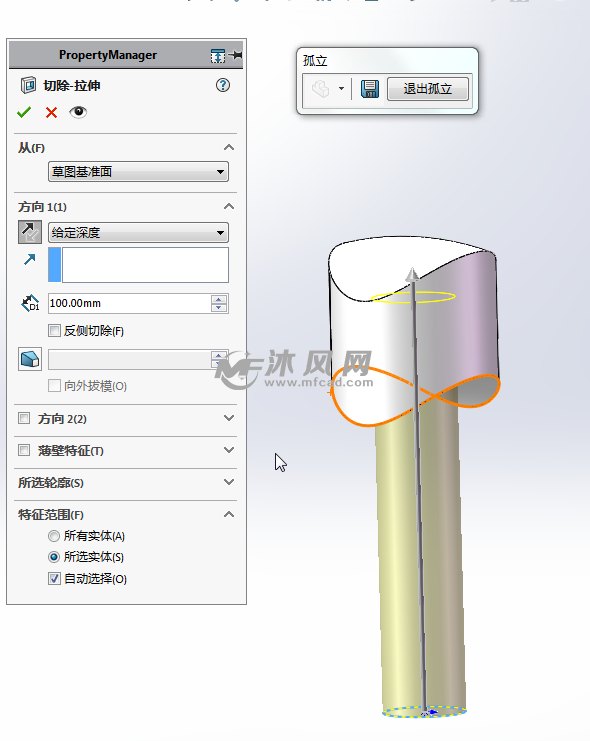The width and height of the screenshot is (590, 741).
Task: Toggle detailed preview eye icon
Action: point(78,112)
